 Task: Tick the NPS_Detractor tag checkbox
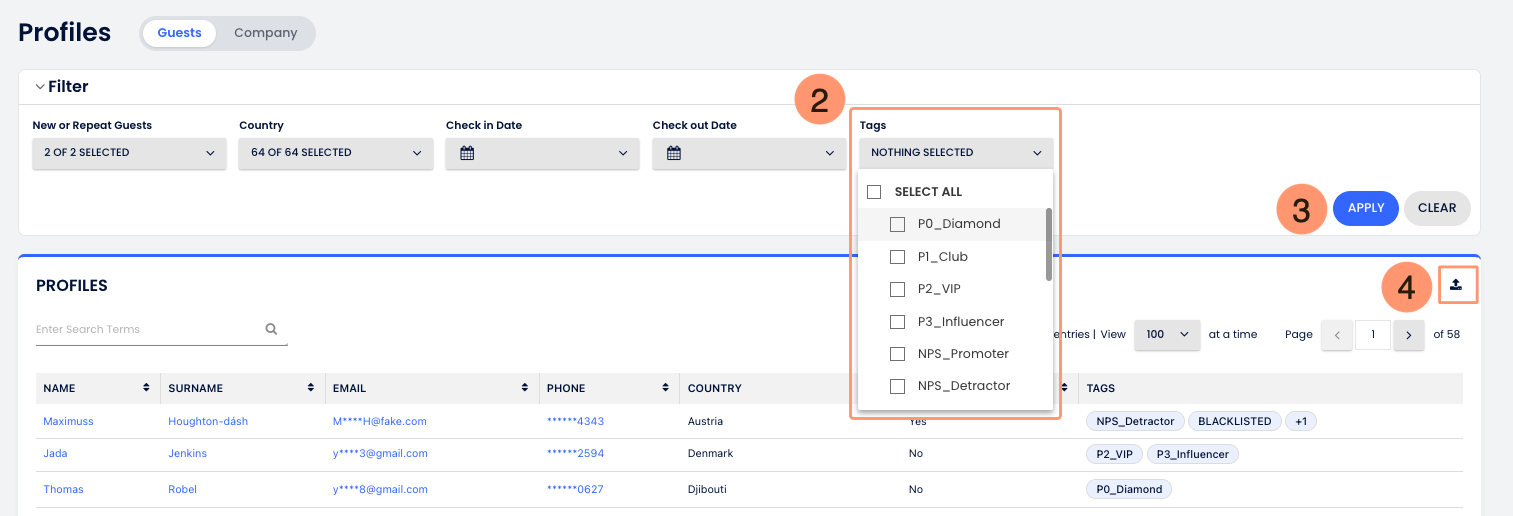point(898,386)
